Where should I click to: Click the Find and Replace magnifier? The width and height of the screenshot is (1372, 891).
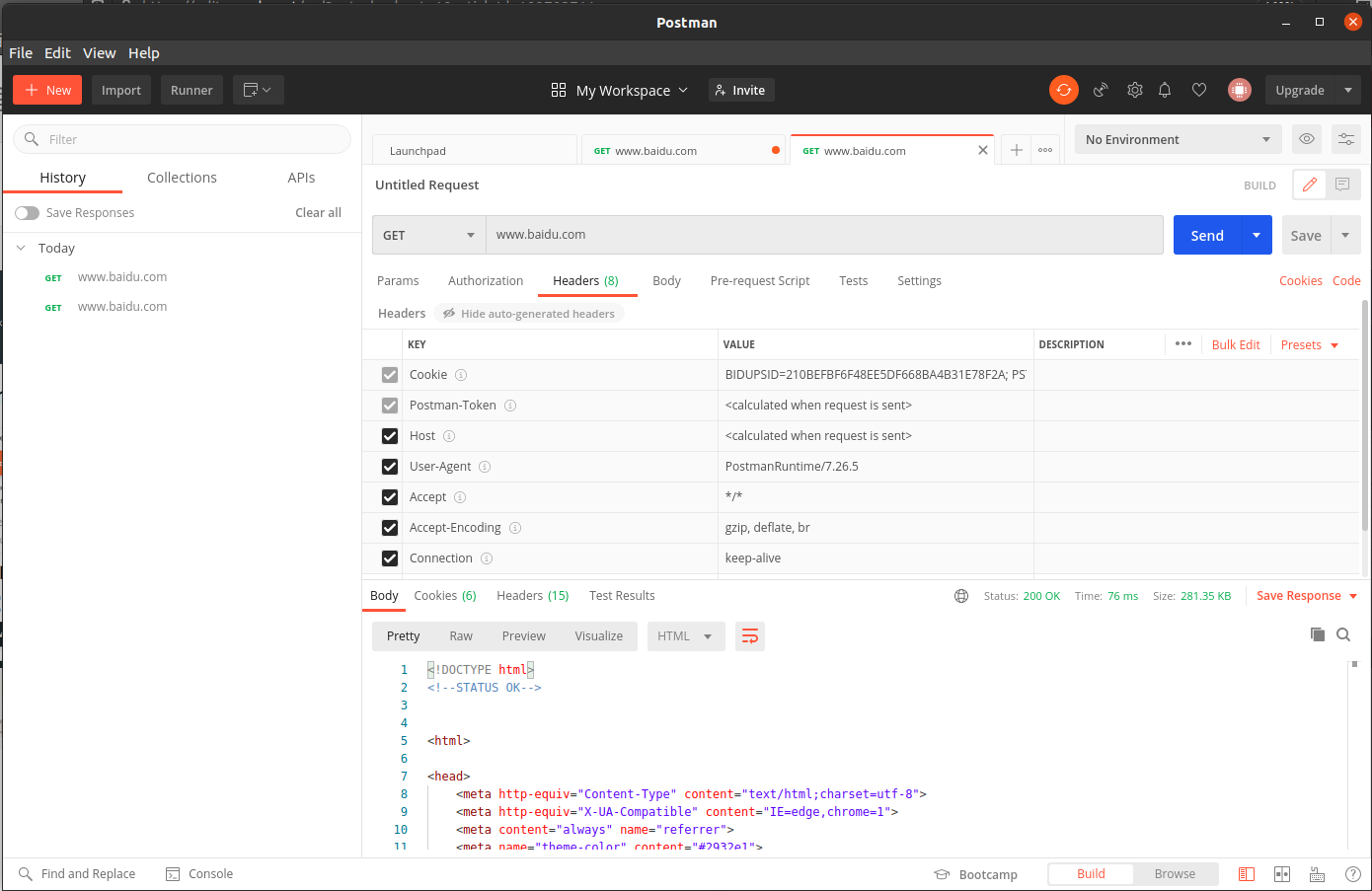[26, 874]
